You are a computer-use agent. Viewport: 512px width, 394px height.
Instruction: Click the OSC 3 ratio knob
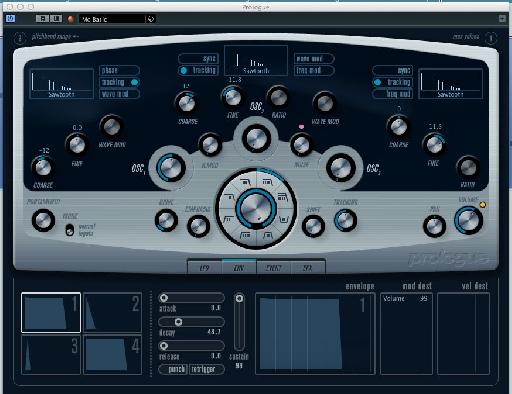tap(468, 167)
